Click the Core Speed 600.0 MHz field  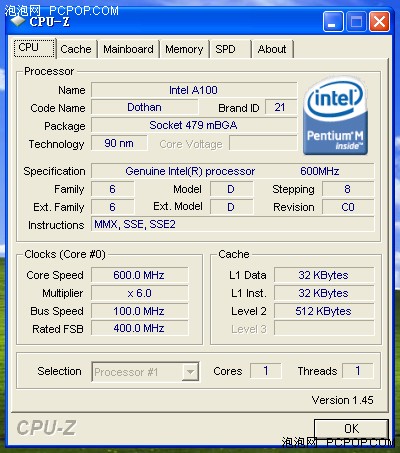click(140, 275)
